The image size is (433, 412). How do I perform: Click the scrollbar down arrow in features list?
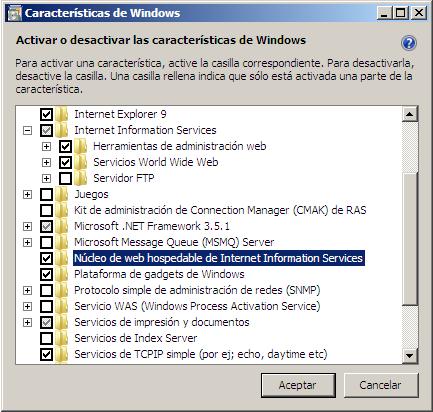click(x=409, y=355)
